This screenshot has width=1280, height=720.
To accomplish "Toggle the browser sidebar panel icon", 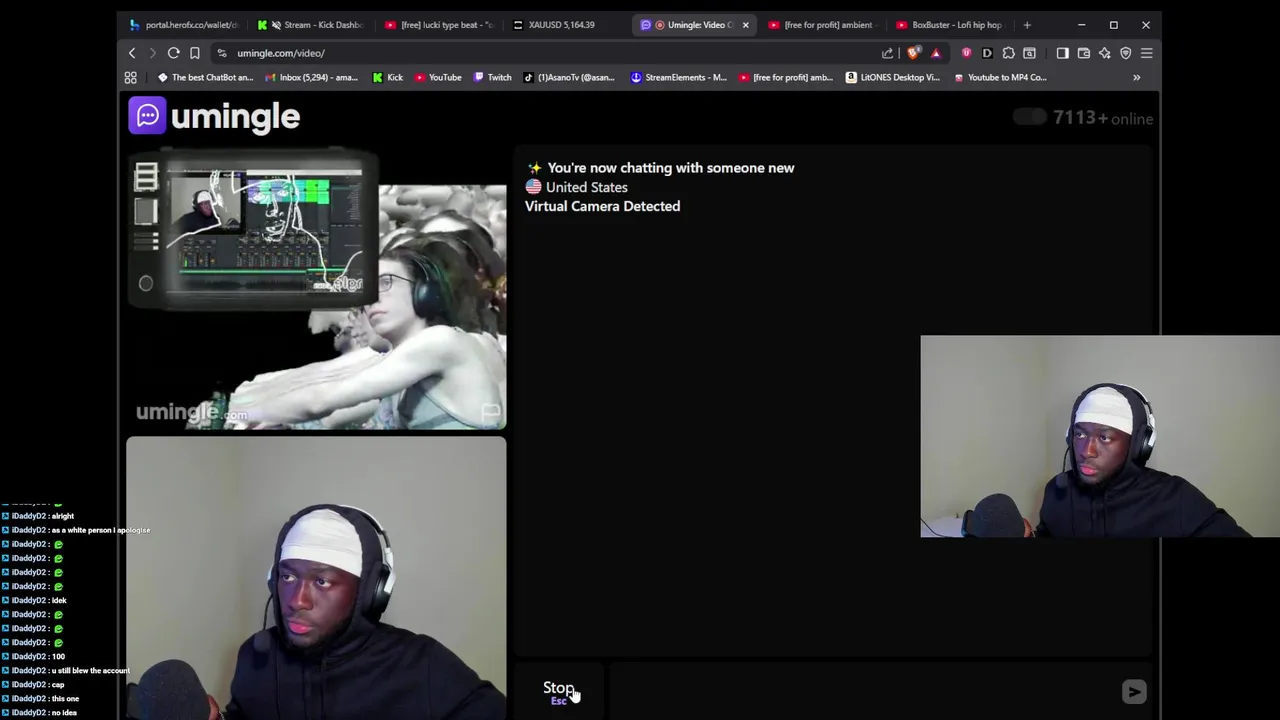I will pos(1062,53).
